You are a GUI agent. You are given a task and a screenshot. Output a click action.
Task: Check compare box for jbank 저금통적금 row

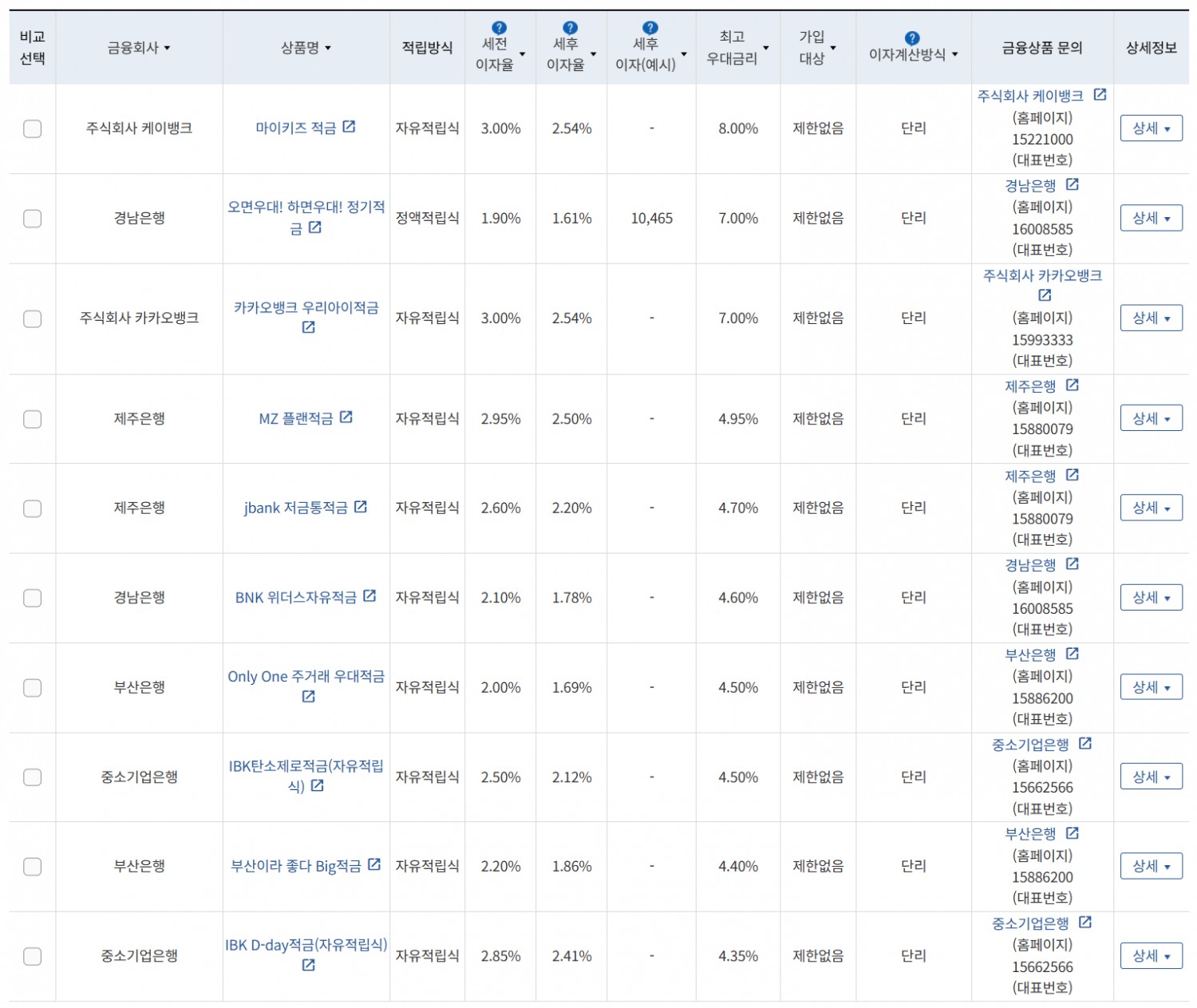[x=33, y=508]
